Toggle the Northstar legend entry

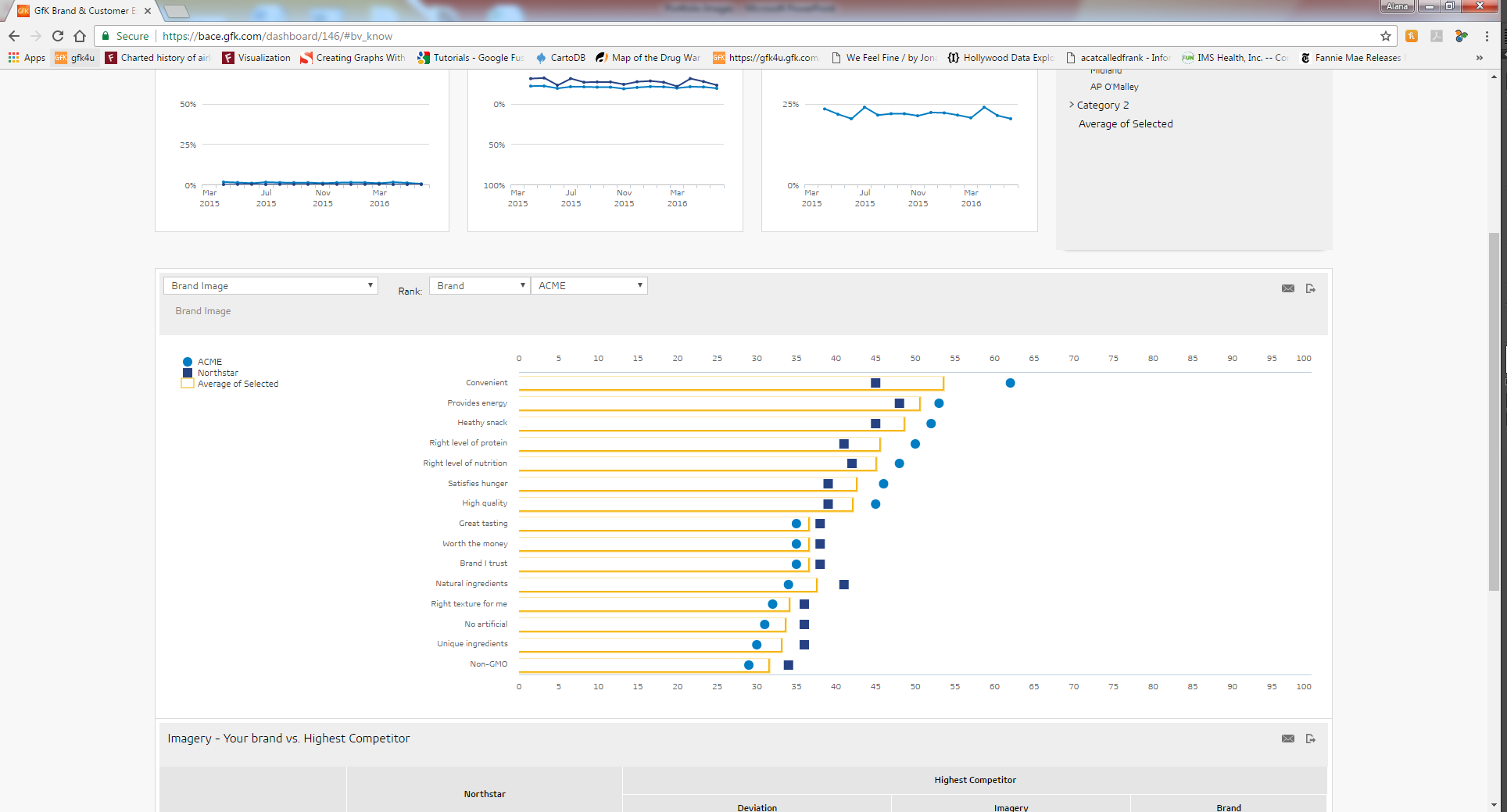(x=210, y=373)
